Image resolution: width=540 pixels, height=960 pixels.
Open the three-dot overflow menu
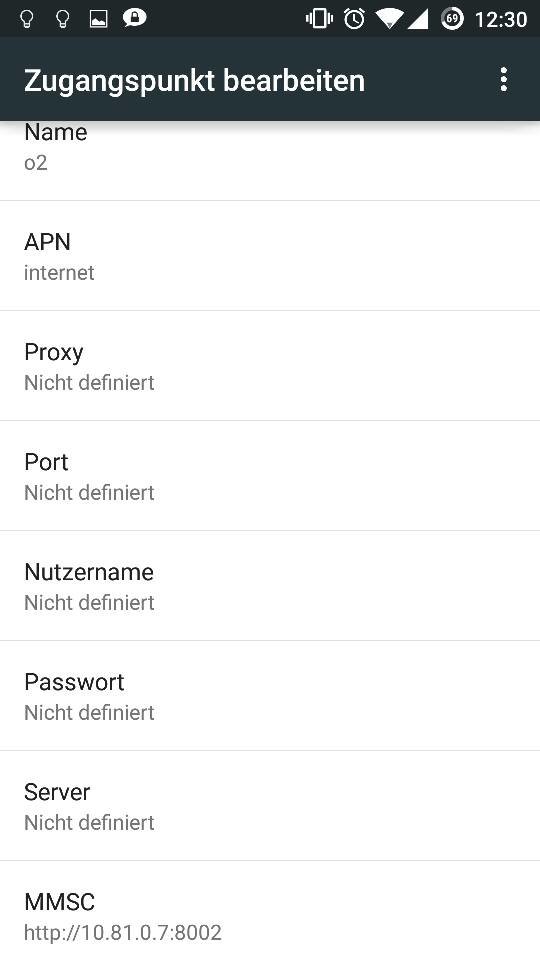[x=503, y=80]
